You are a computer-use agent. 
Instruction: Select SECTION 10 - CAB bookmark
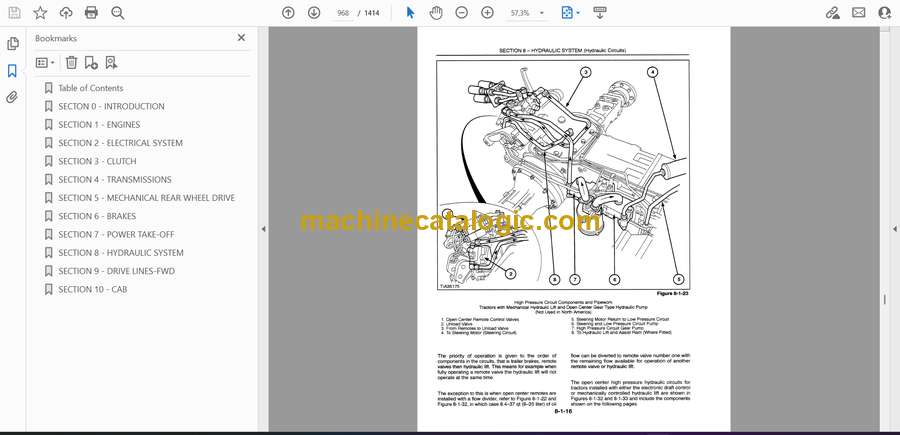click(x=92, y=290)
